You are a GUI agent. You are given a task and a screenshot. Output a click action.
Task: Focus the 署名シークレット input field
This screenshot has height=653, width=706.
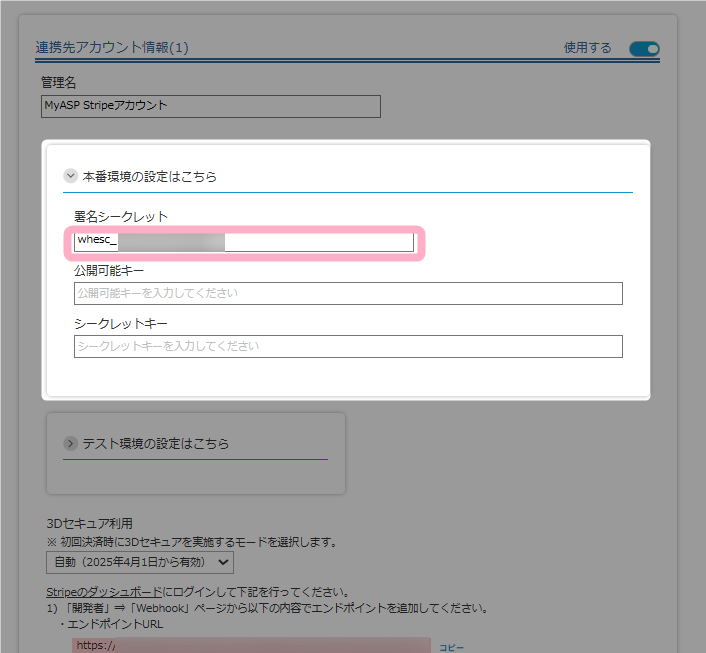point(244,241)
